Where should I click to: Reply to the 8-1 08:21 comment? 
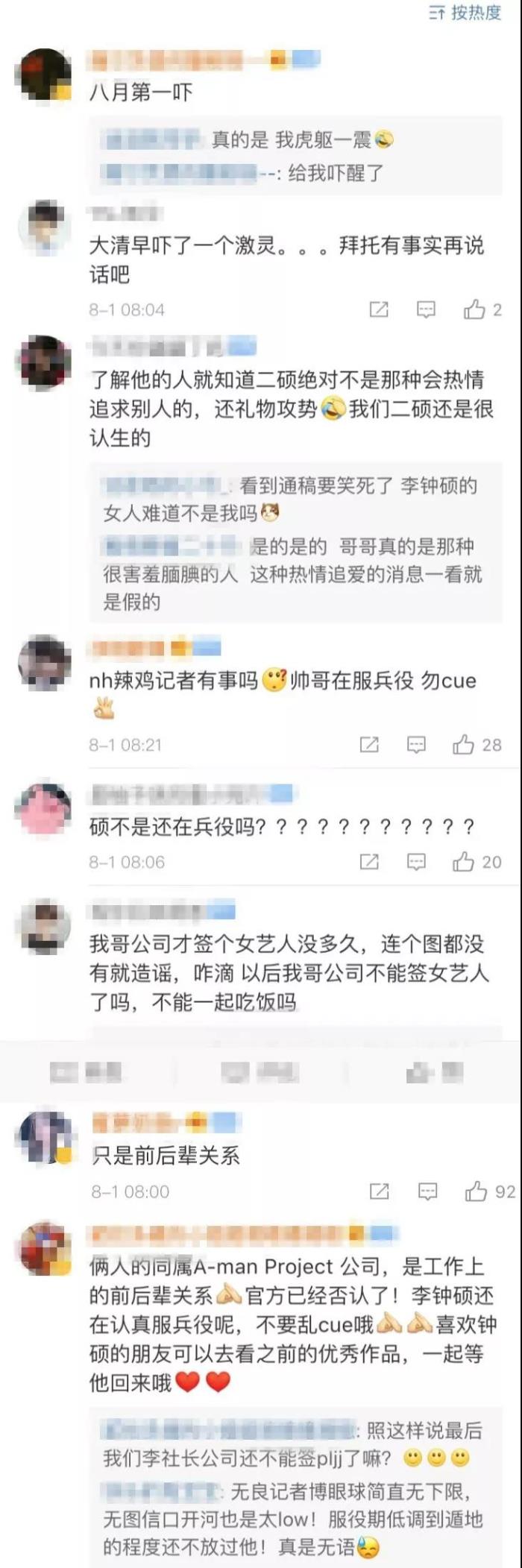tap(416, 744)
